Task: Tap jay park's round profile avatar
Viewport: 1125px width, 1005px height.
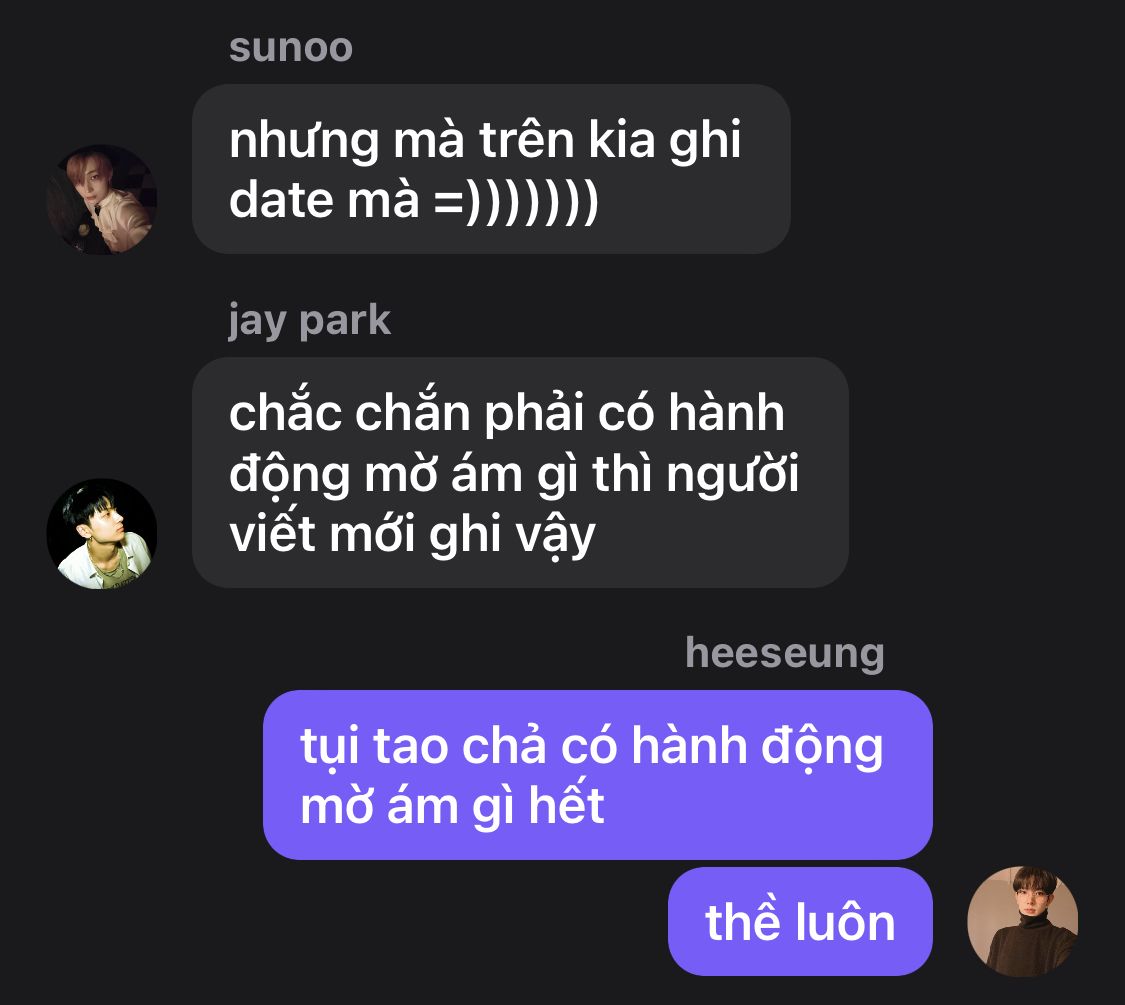Action: pyautogui.click(x=102, y=534)
